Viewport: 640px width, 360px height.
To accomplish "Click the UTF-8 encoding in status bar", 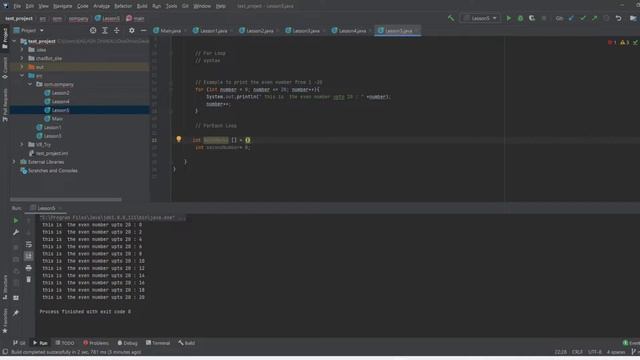I will pyautogui.click(x=594, y=352).
